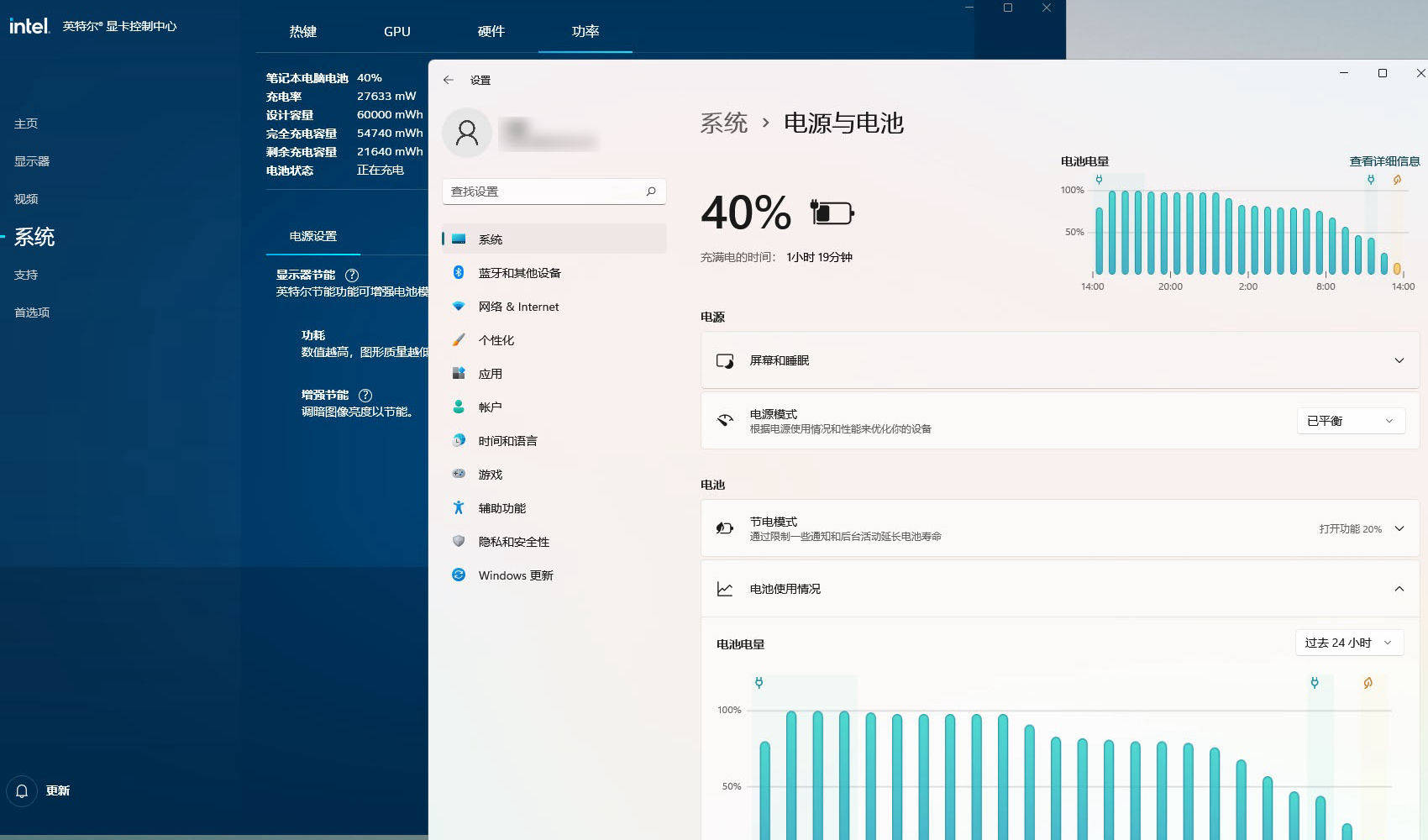The image size is (1428, 840).
Task: Open 显示器 in Intel sidebar
Action: click(x=32, y=161)
